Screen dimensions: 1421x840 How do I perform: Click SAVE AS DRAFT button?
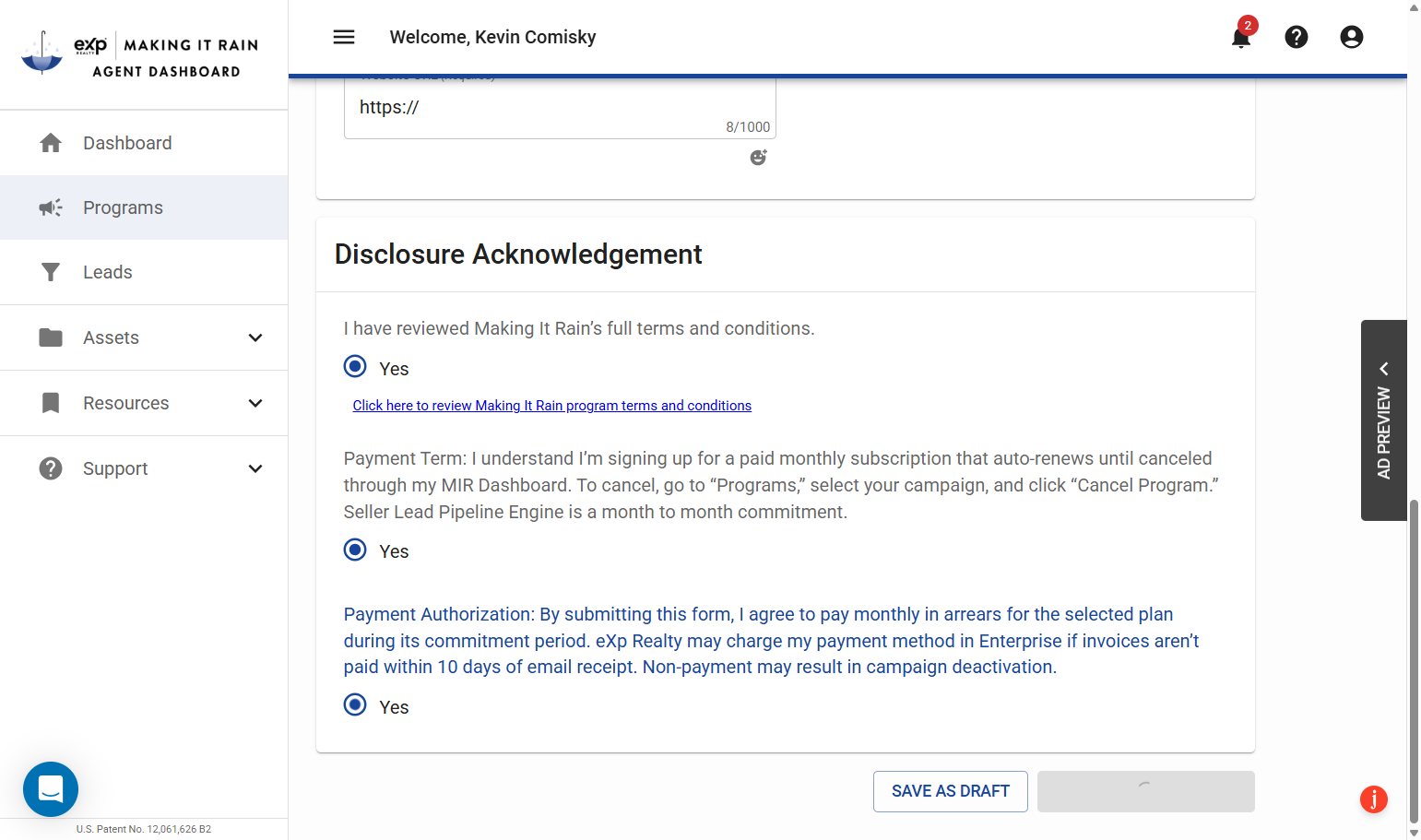pos(951,791)
